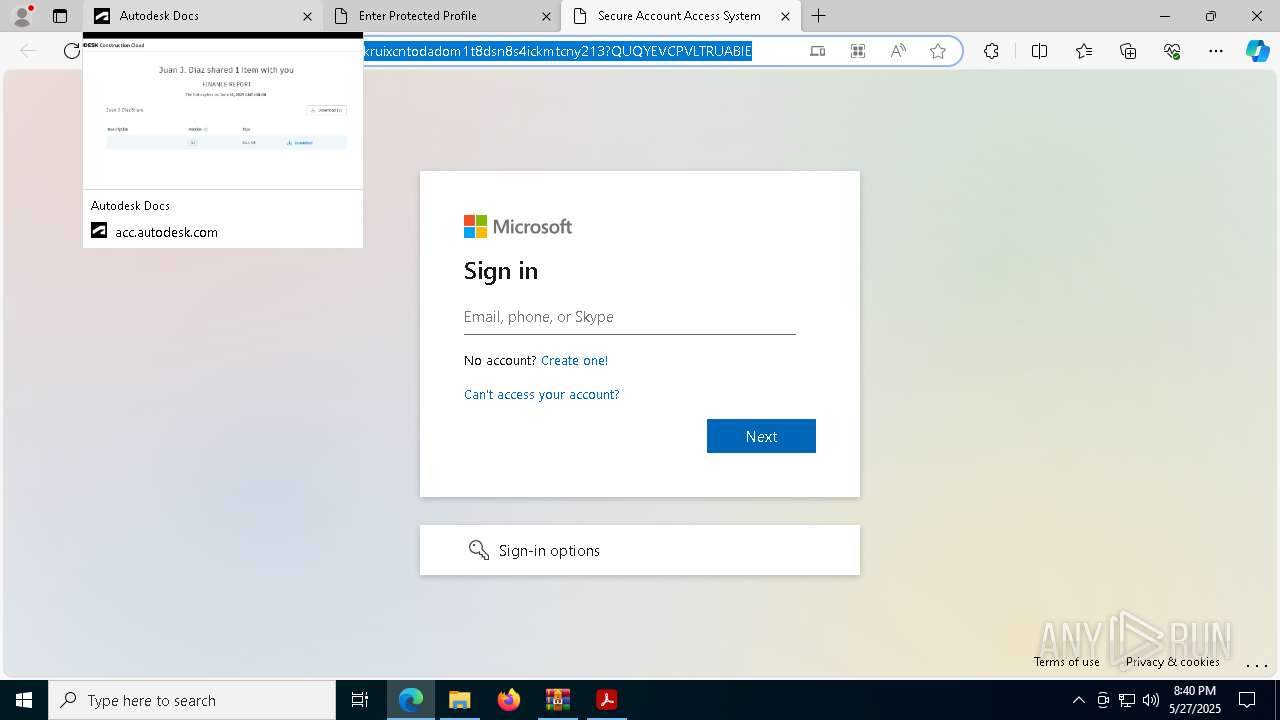Image resolution: width=1280 pixels, height=720 pixels.
Task: Close the Autodesk Docs tab
Action: 307,16
